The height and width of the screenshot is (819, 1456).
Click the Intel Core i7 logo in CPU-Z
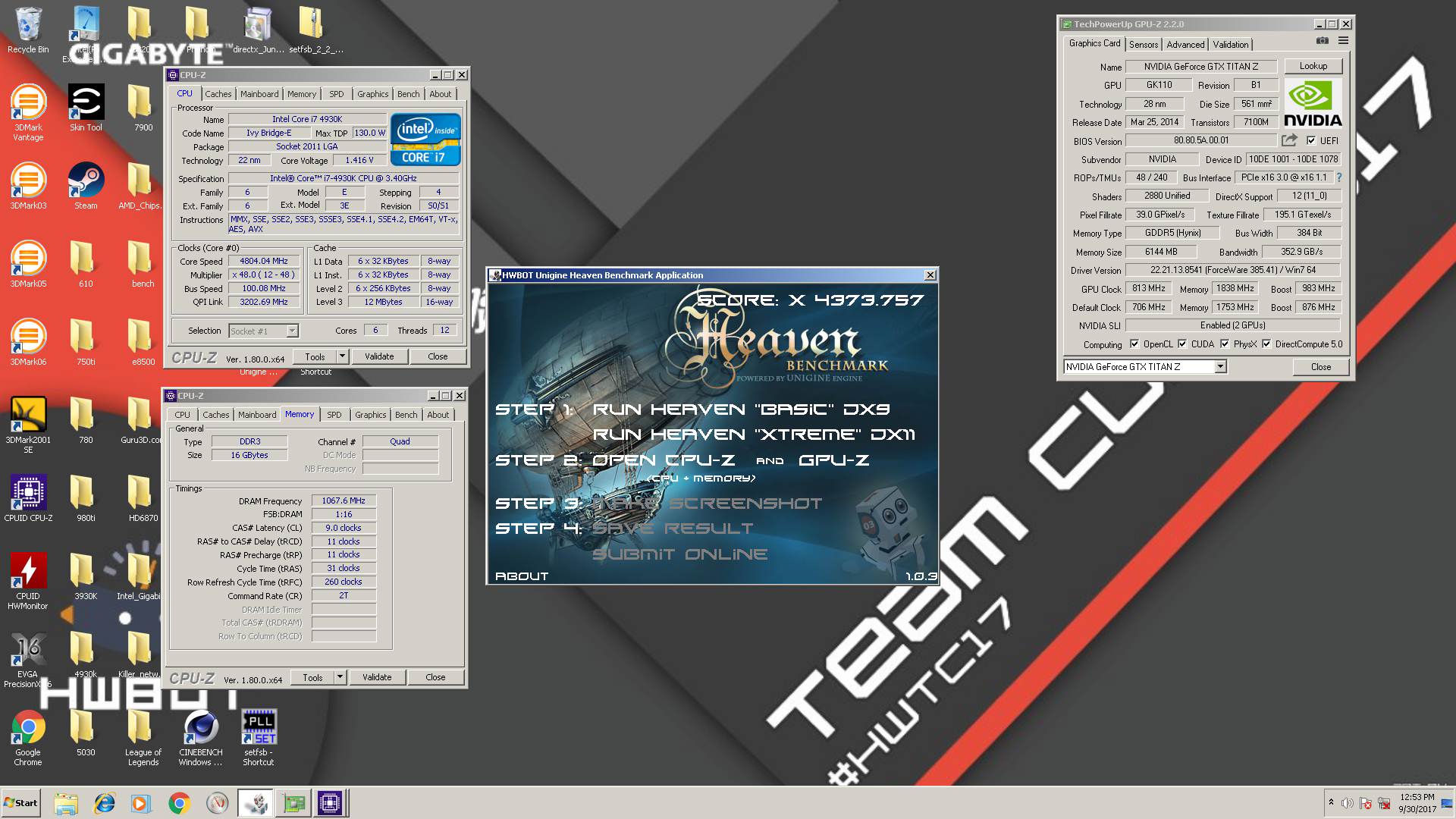(x=425, y=140)
